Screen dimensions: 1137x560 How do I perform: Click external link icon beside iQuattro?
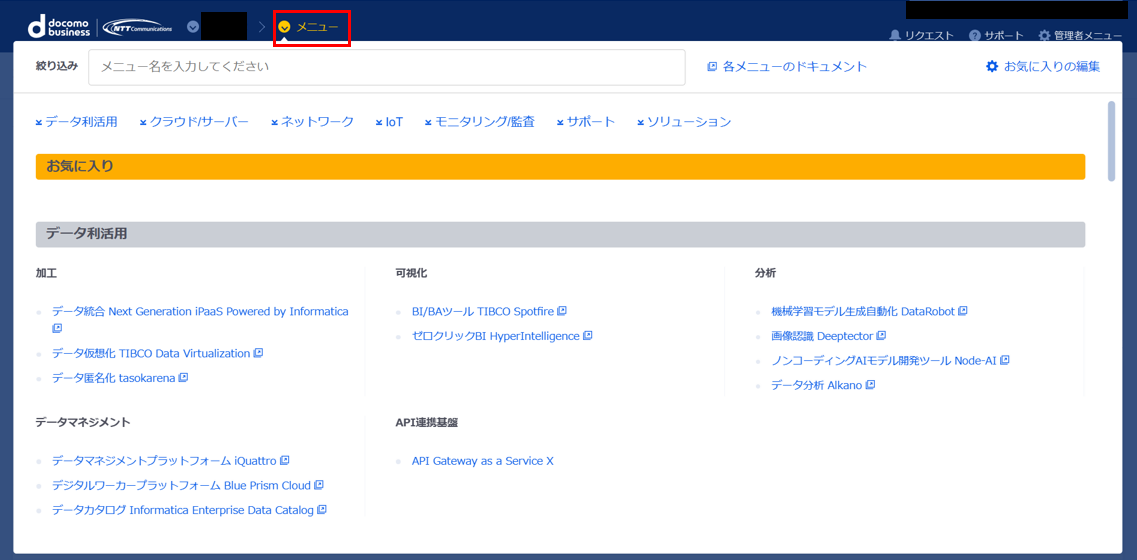click(x=285, y=460)
